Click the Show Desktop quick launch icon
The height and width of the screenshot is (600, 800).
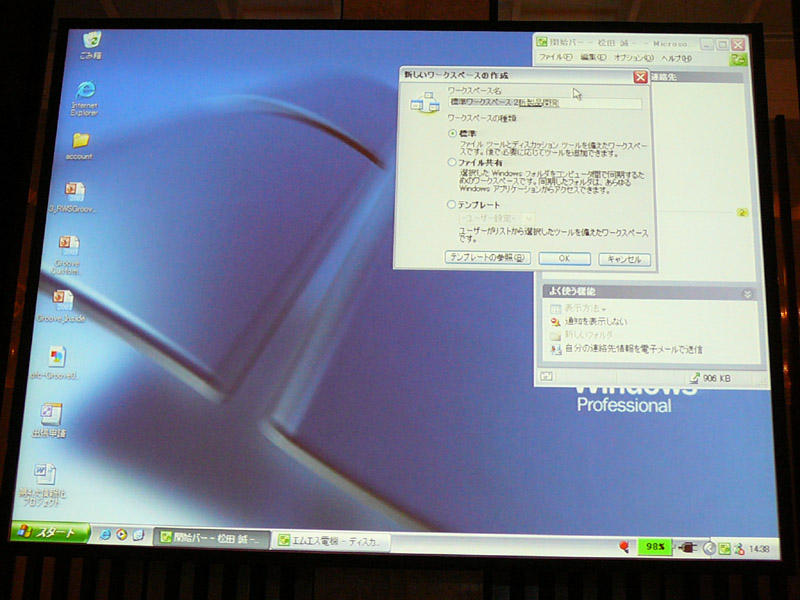[138, 535]
